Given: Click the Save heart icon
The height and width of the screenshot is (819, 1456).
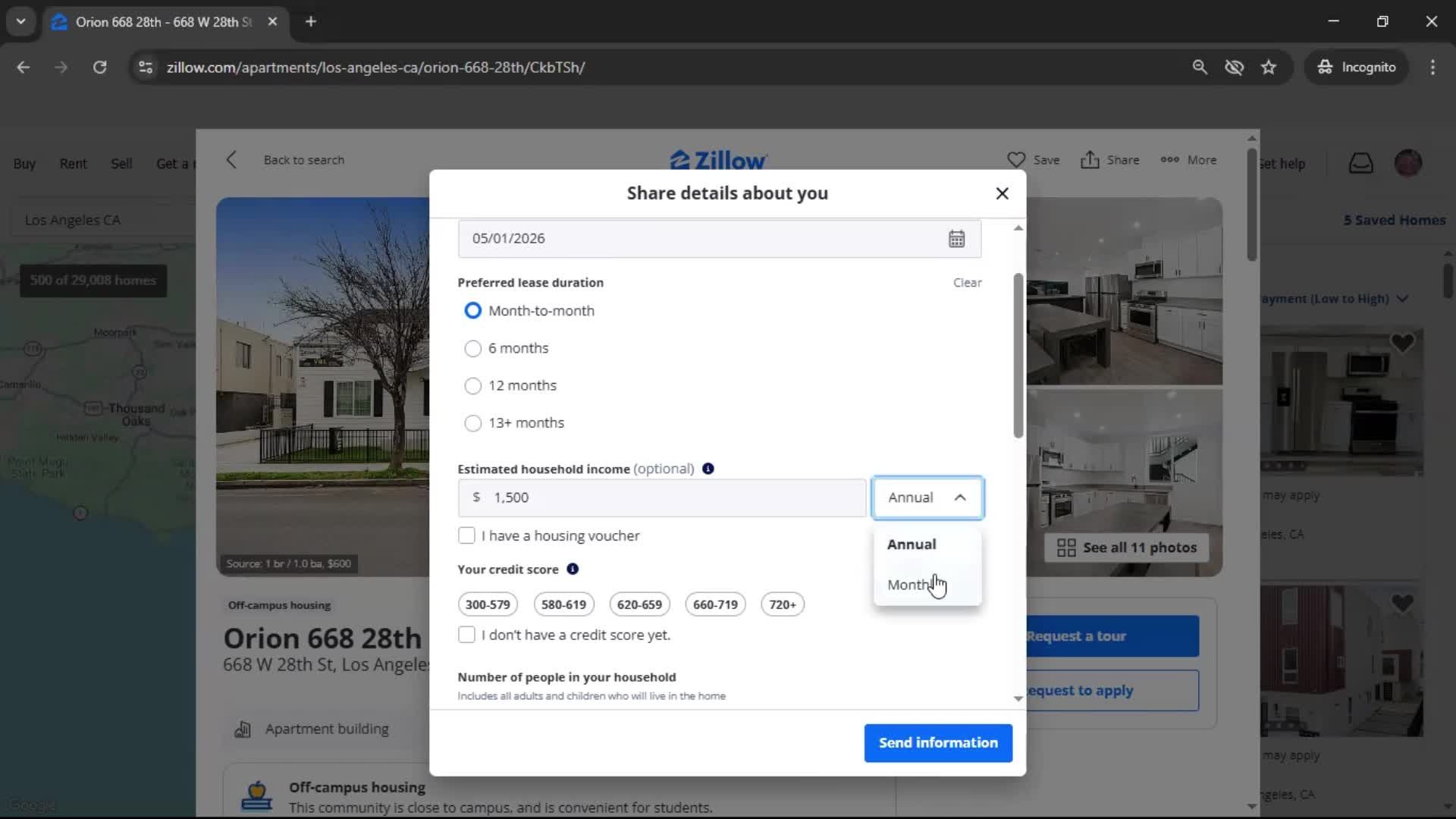Looking at the screenshot, I should pyautogui.click(x=1015, y=160).
